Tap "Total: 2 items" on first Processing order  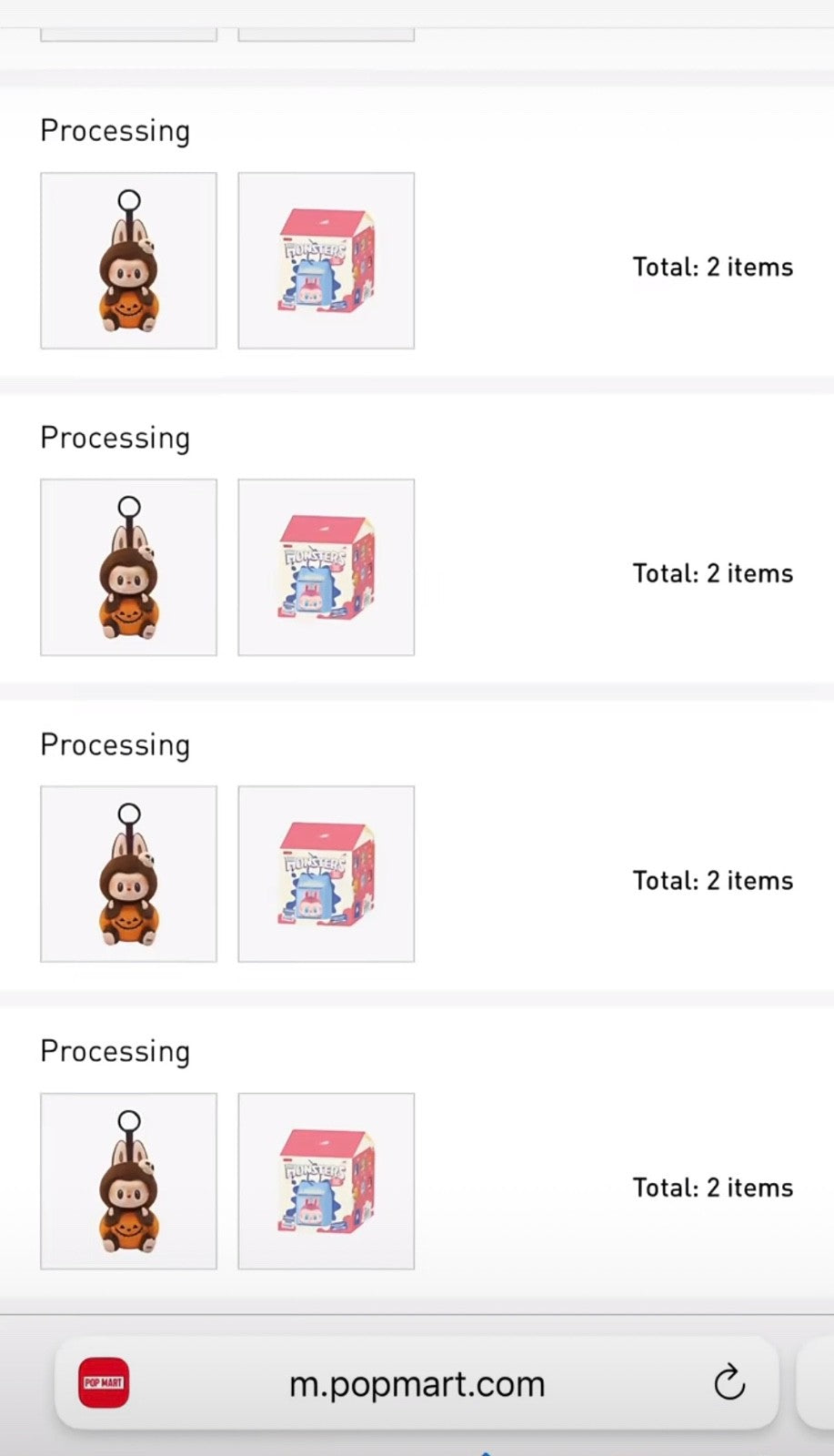pyautogui.click(x=713, y=268)
